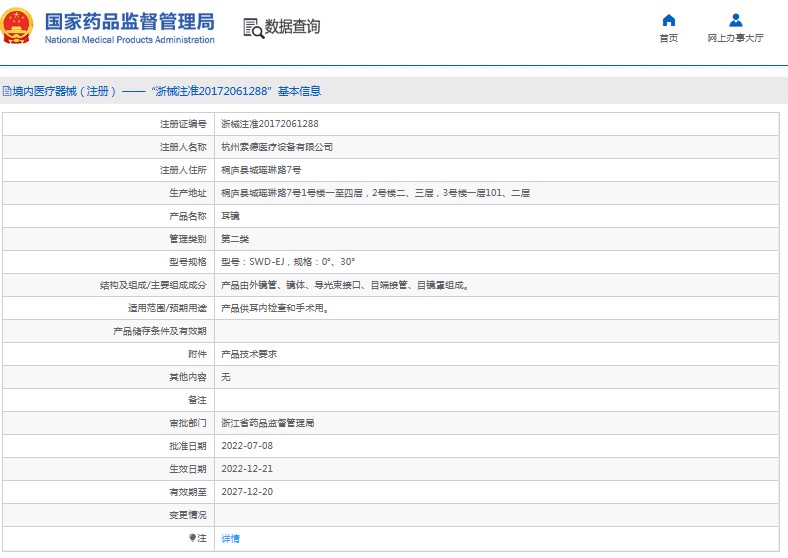Select 浙江省药品监督管理局 approval department
This screenshot has height=558, width=788.
[x=267, y=423]
